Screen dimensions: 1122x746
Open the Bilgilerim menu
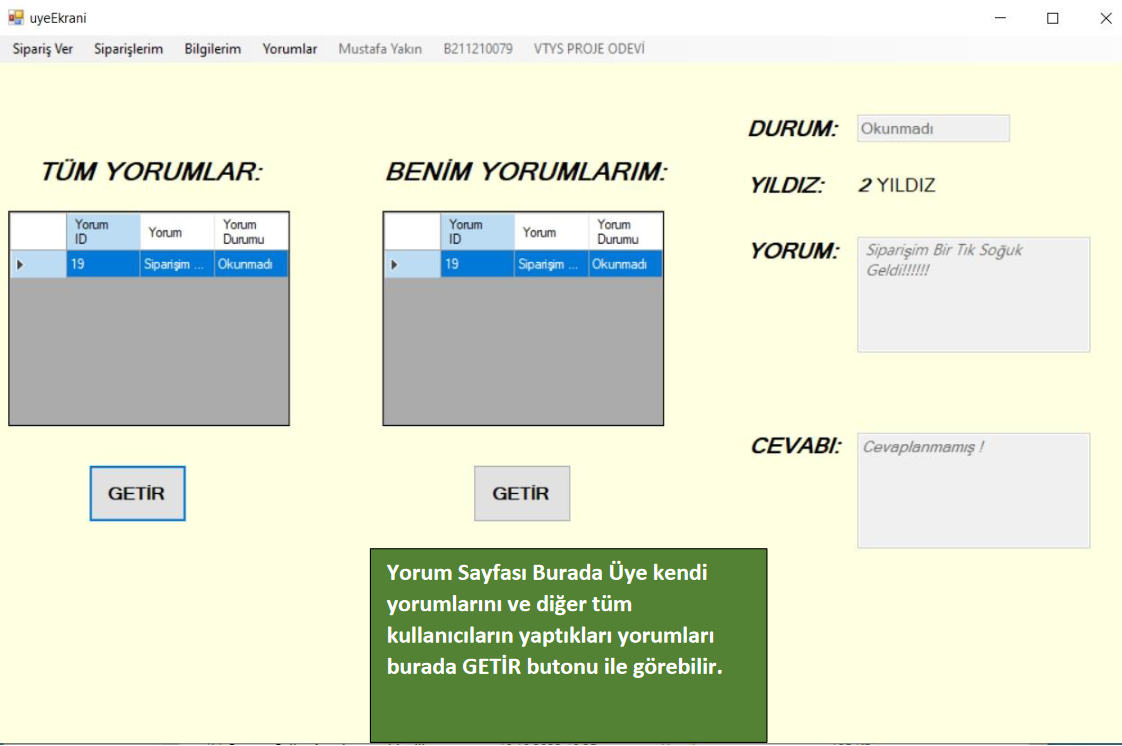[212, 49]
